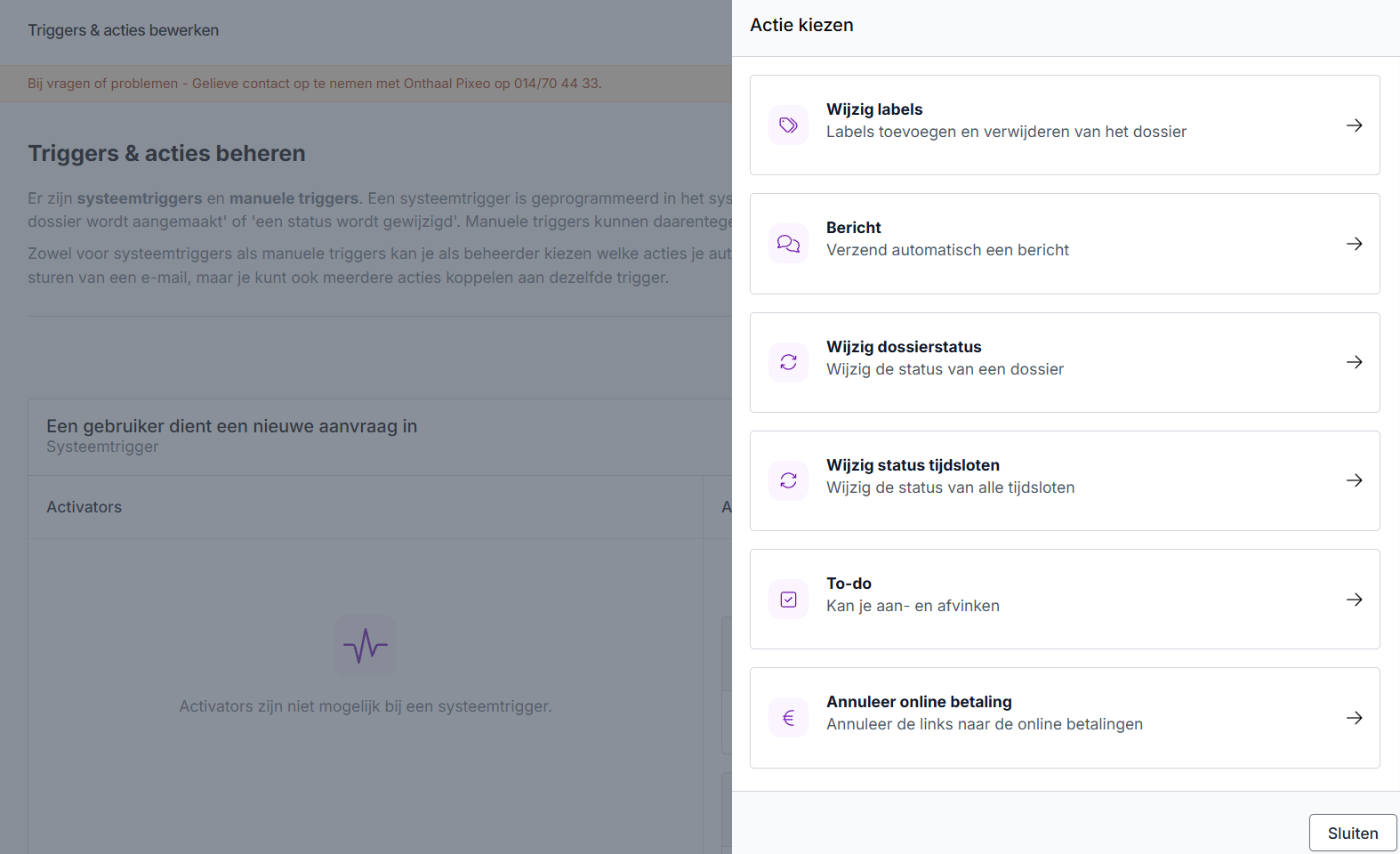The height and width of the screenshot is (854, 1400).
Task: Click the refresh icon beside Wijzig dossierstatus
Action: pos(788,362)
